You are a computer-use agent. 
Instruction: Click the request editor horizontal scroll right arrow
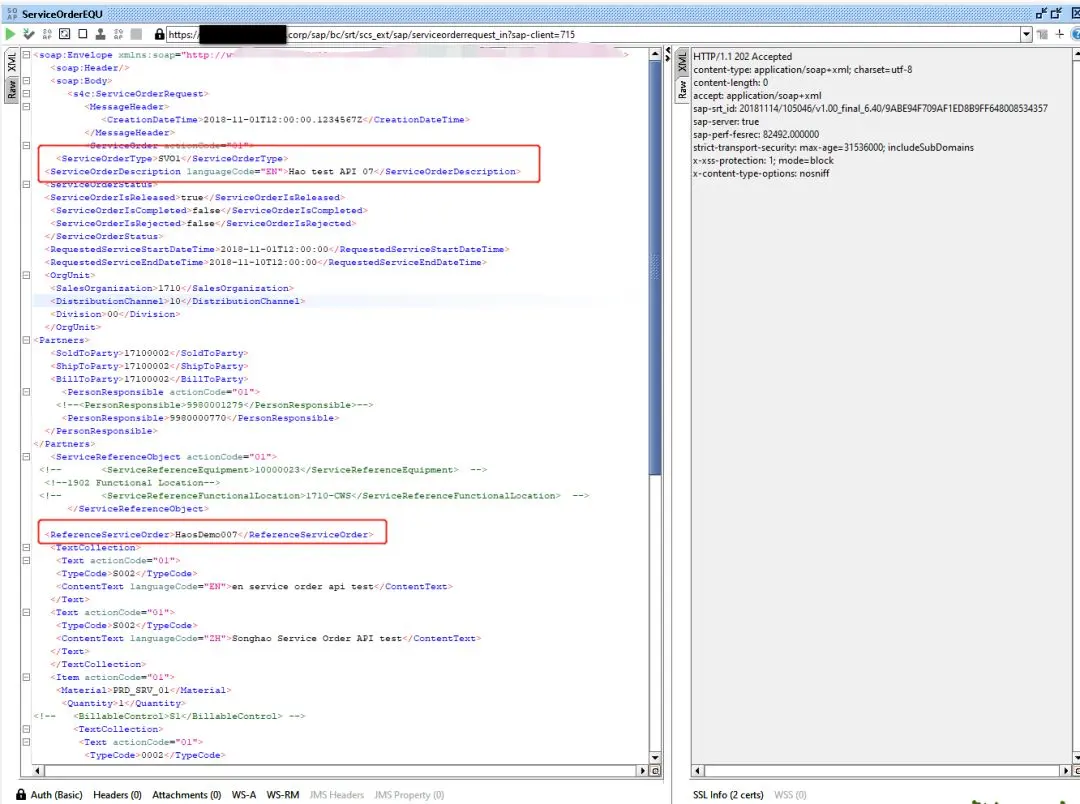point(643,771)
